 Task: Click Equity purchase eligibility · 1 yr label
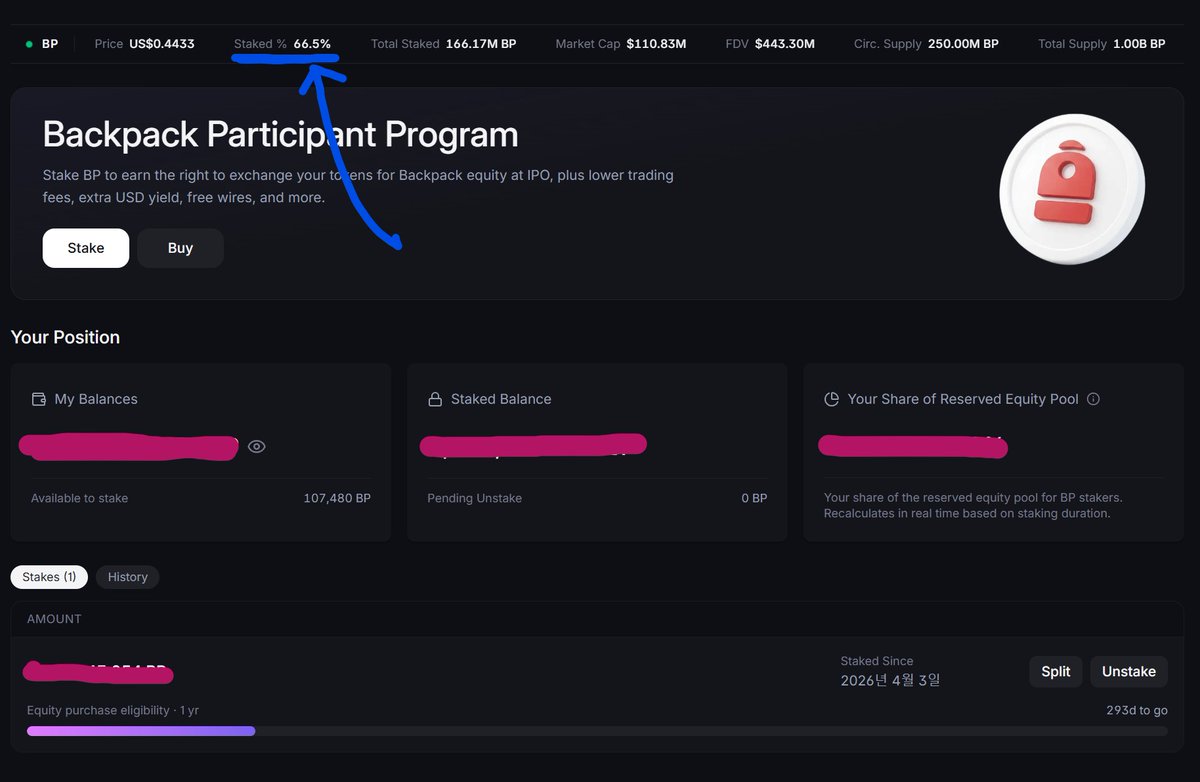click(113, 710)
